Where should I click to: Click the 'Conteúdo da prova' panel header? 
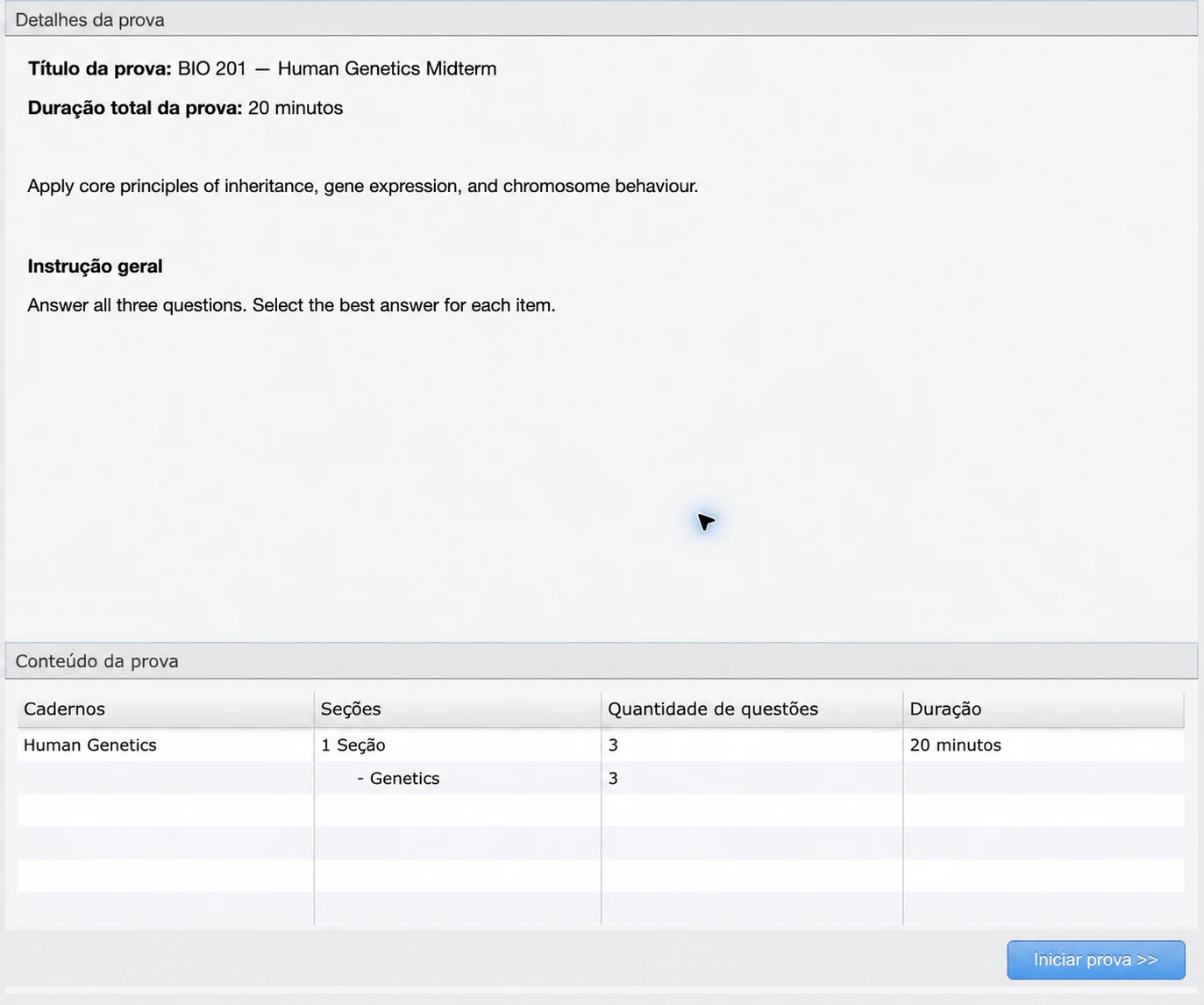pos(602,660)
